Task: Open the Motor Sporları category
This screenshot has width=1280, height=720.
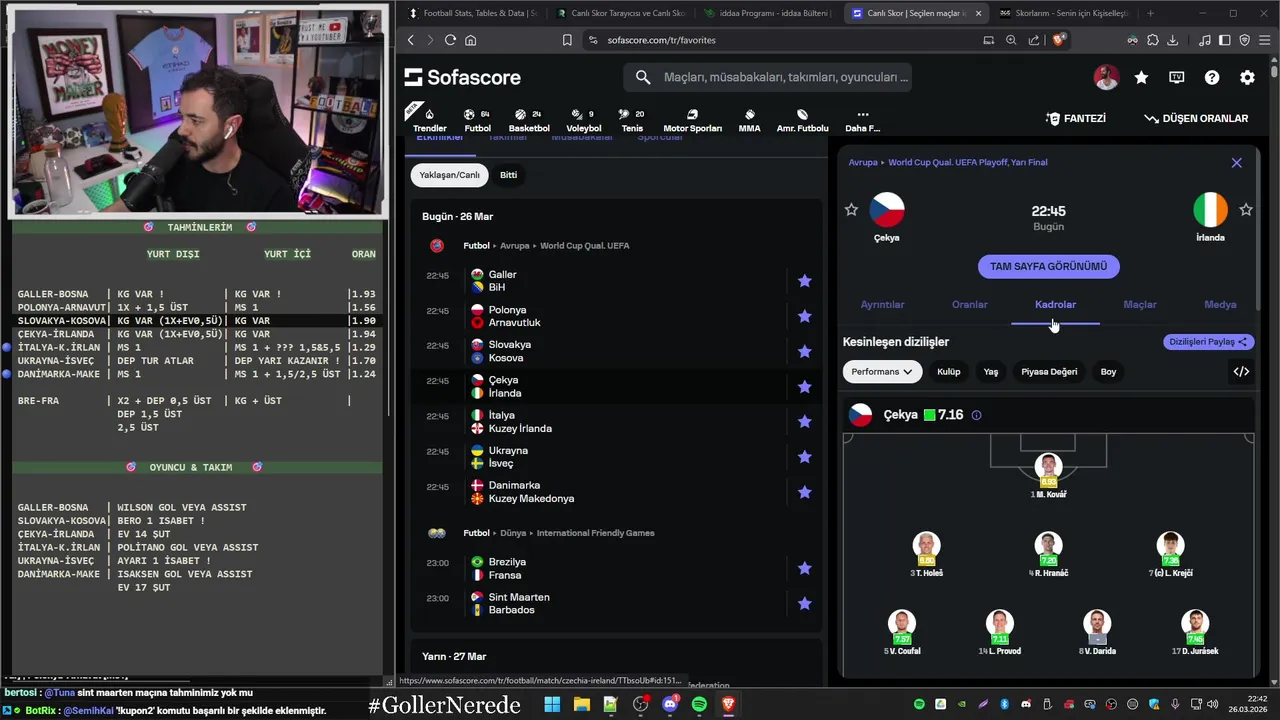Action: tap(692, 120)
